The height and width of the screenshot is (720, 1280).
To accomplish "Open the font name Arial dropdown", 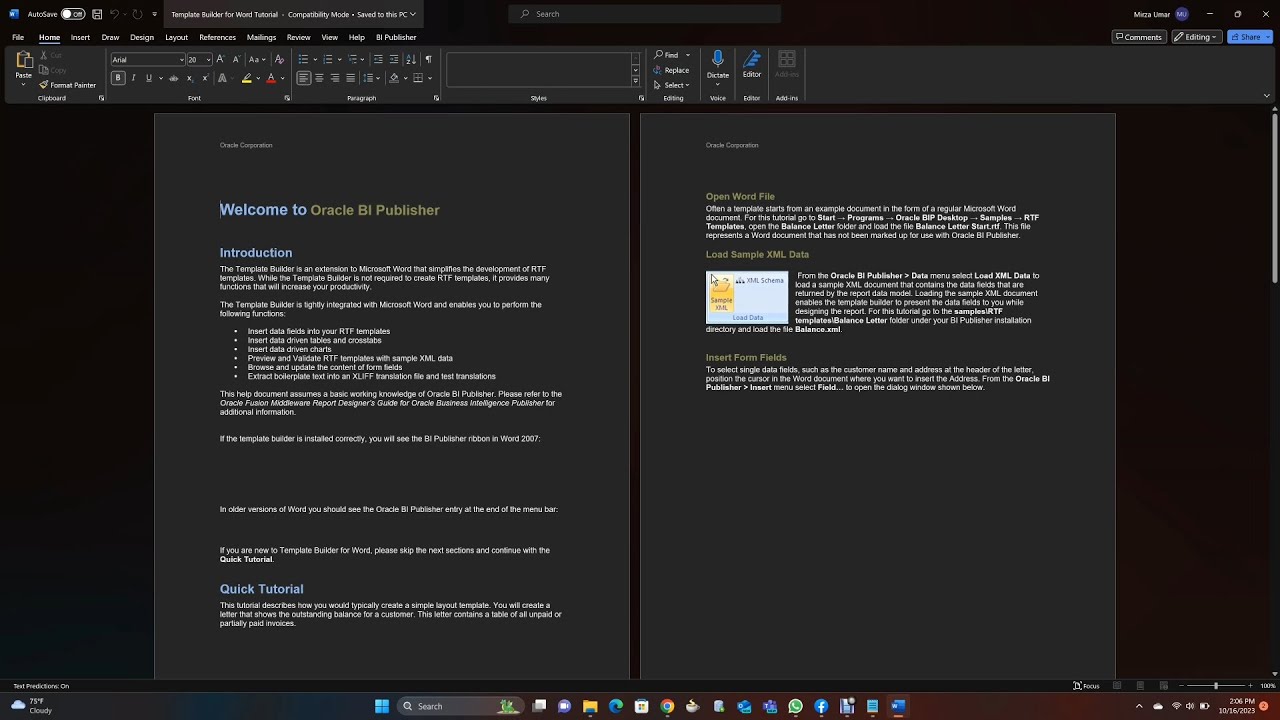I will tap(182, 60).
